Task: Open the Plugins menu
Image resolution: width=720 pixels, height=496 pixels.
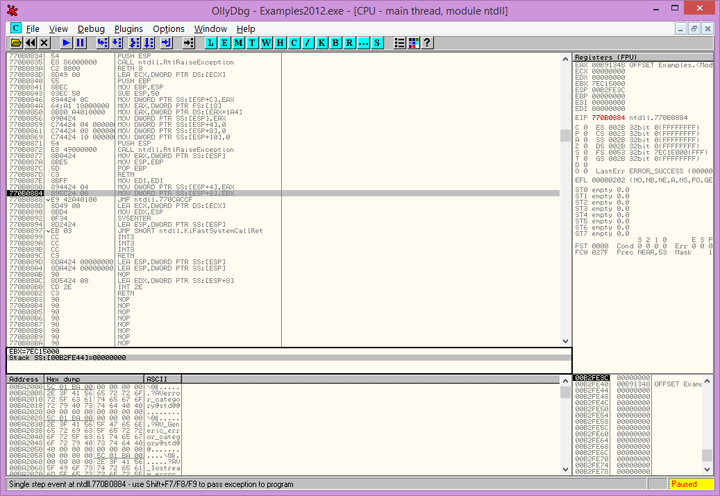Action: pos(129,29)
